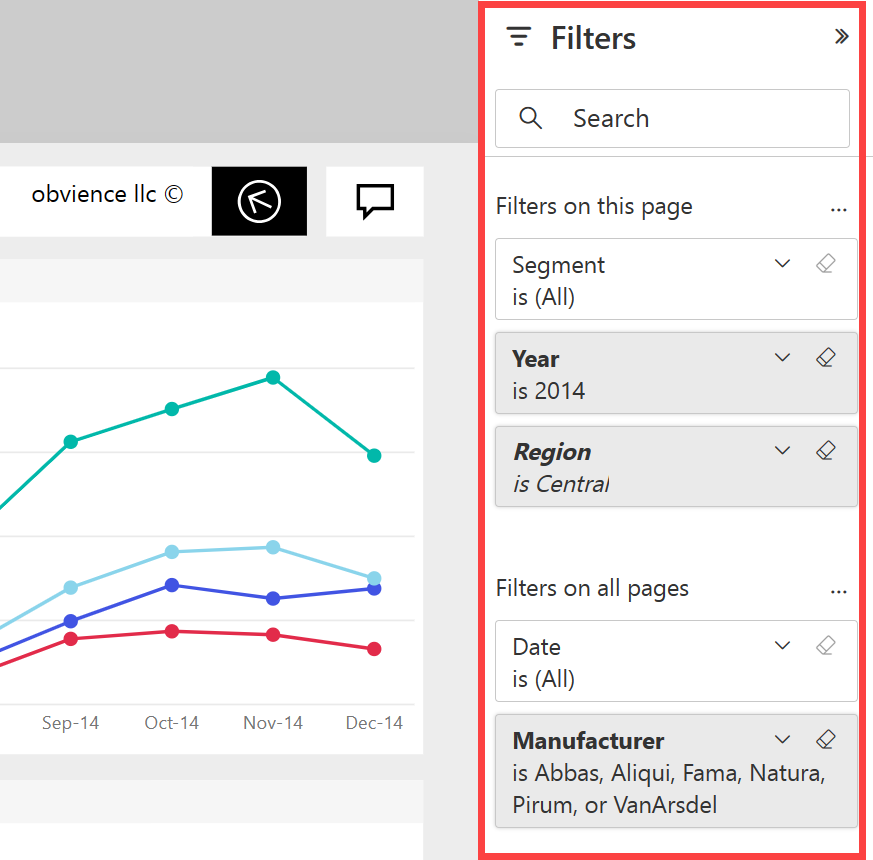Click the obvience llc copyright text
The height and width of the screenshot is (860, 873).
(x=106, y=194)
